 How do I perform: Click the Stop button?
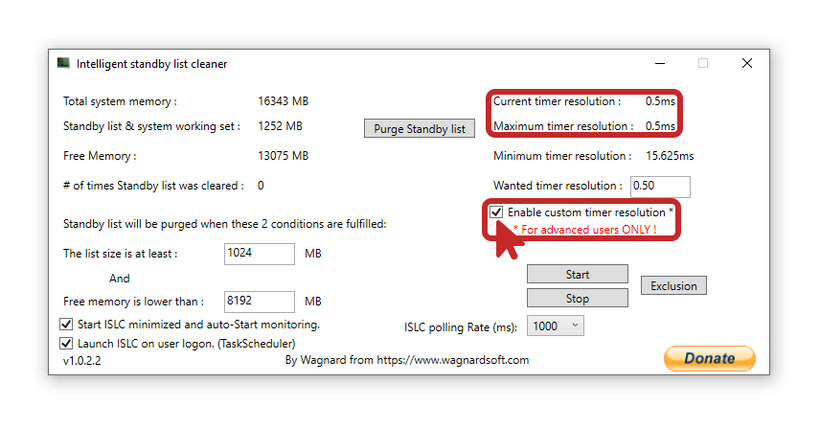[577, 298]
